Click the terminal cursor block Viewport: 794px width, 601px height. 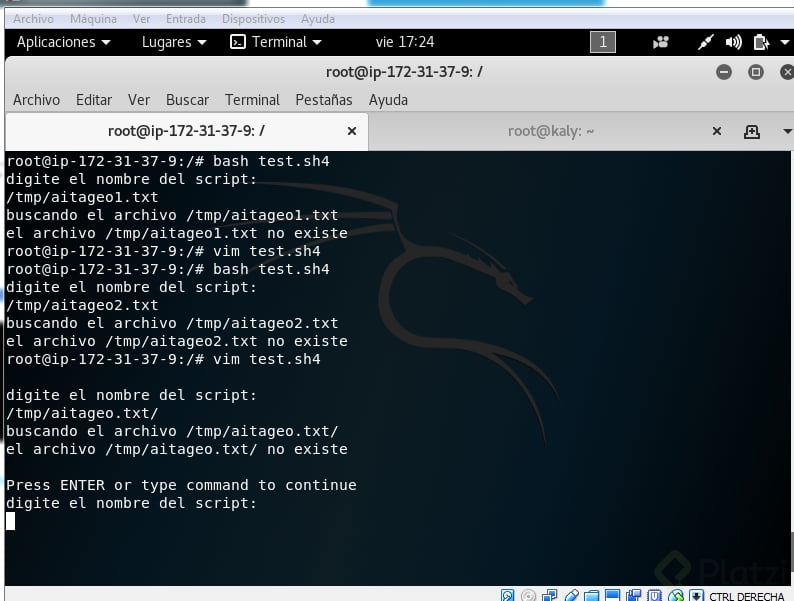pos(11,521)
